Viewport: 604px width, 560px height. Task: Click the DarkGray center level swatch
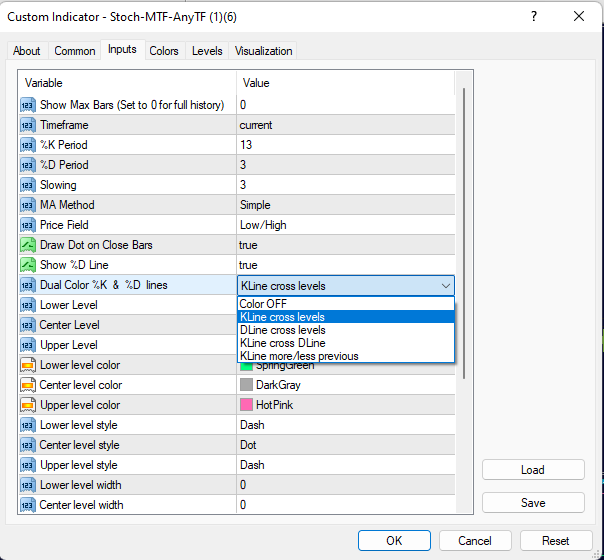(x=247, y=385)
